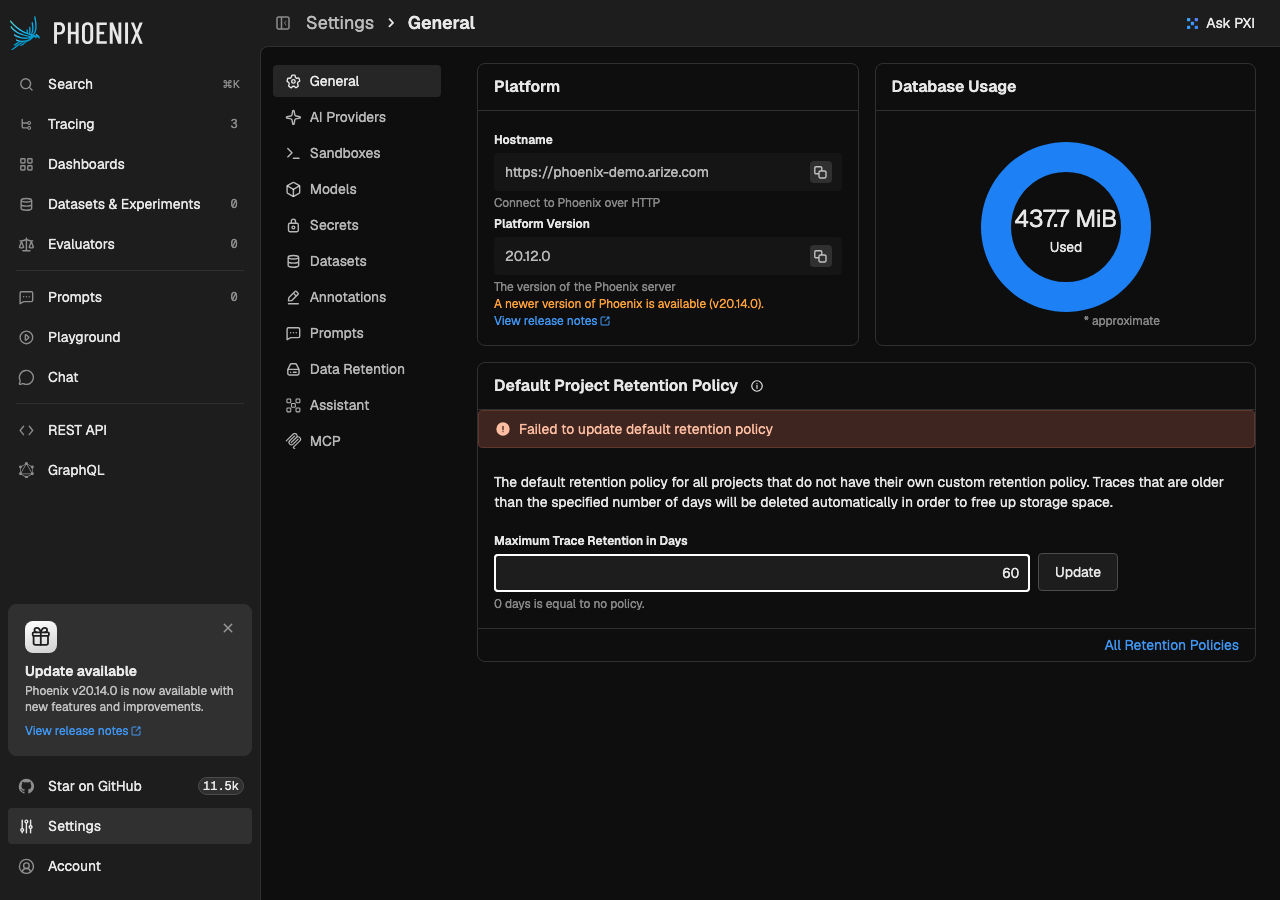
Task: Dismiss the Update available notice
Action: pos(228,628)
